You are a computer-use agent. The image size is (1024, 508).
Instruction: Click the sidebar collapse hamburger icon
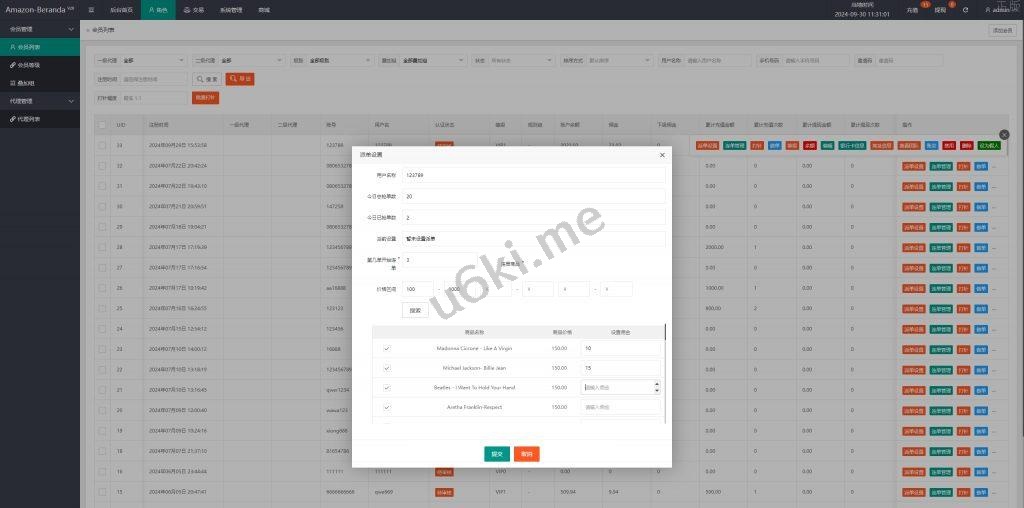coord(91,9)
